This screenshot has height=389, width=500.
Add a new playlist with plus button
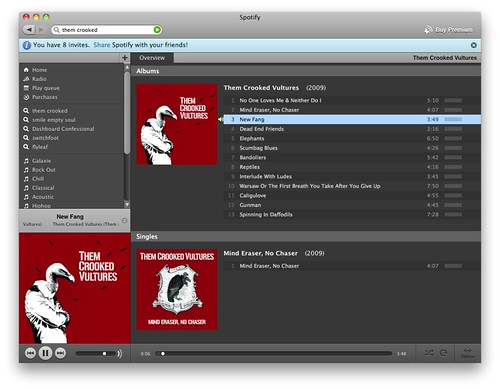click(x=125, y=58)
